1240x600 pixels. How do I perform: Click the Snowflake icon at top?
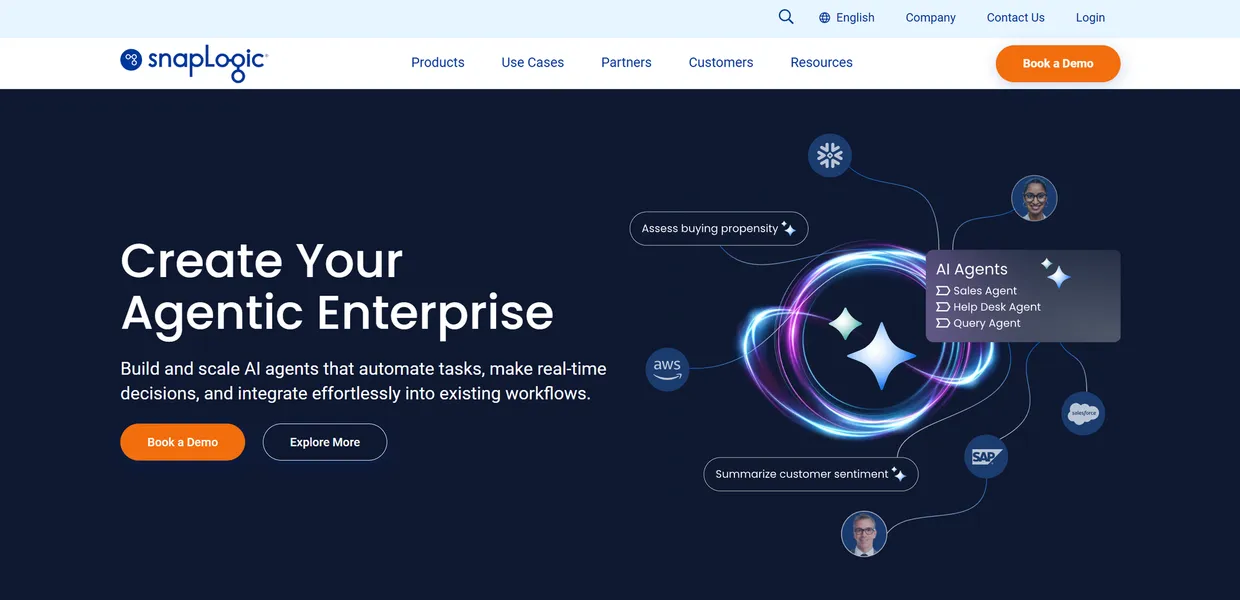coord(829,156)
